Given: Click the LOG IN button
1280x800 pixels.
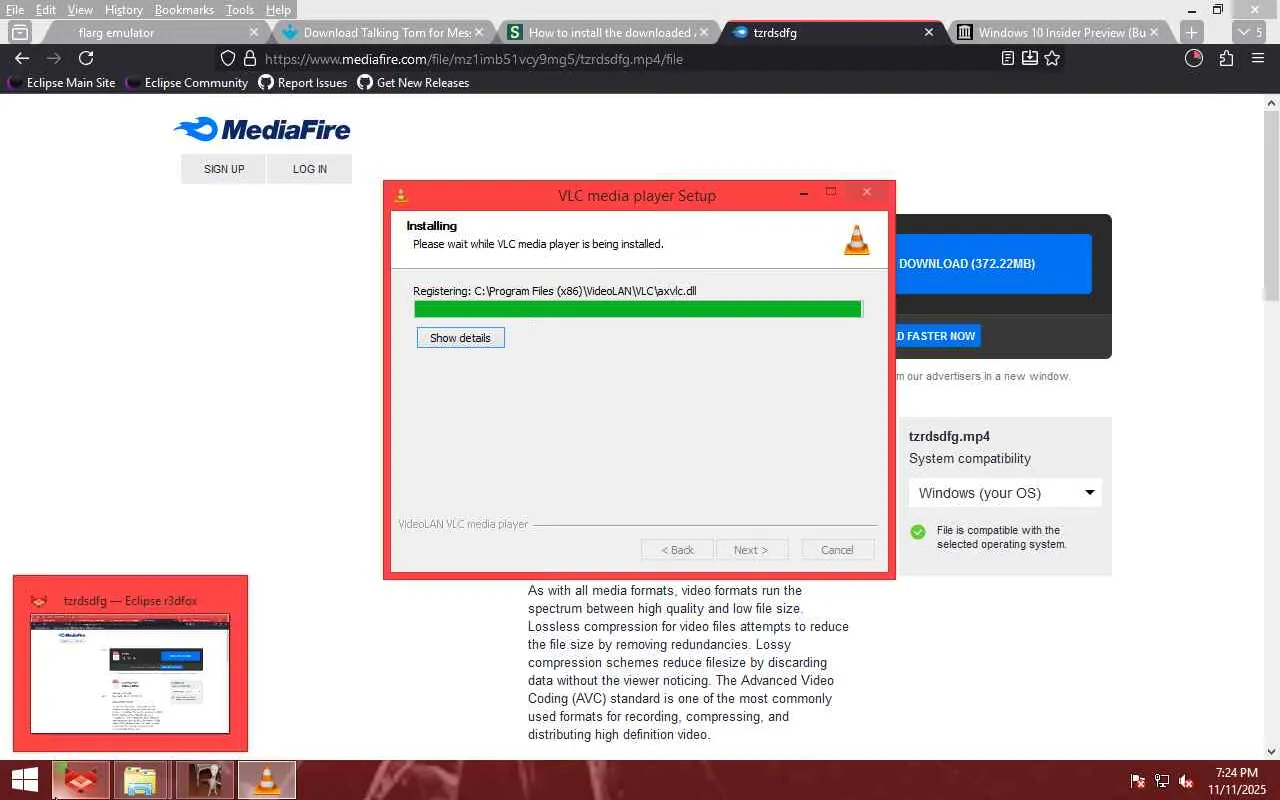Looking at the screenshot, I should tap(310, 169).
